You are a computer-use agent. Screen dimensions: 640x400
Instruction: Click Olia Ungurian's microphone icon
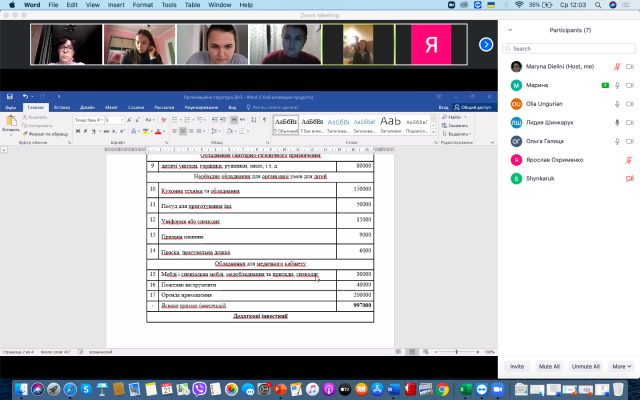(617, 104)
